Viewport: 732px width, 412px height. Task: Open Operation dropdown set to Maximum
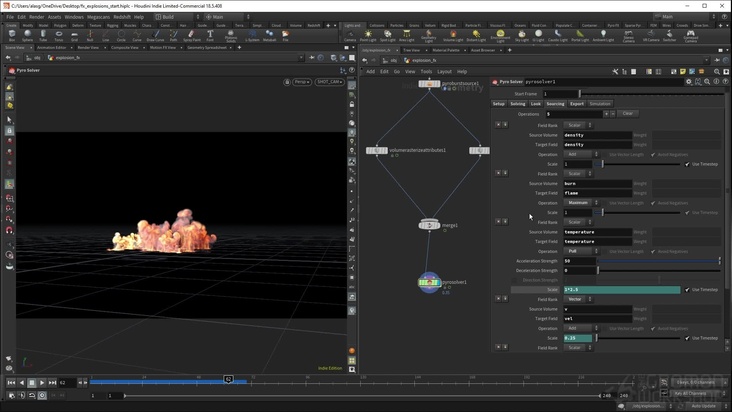(581, 203)
